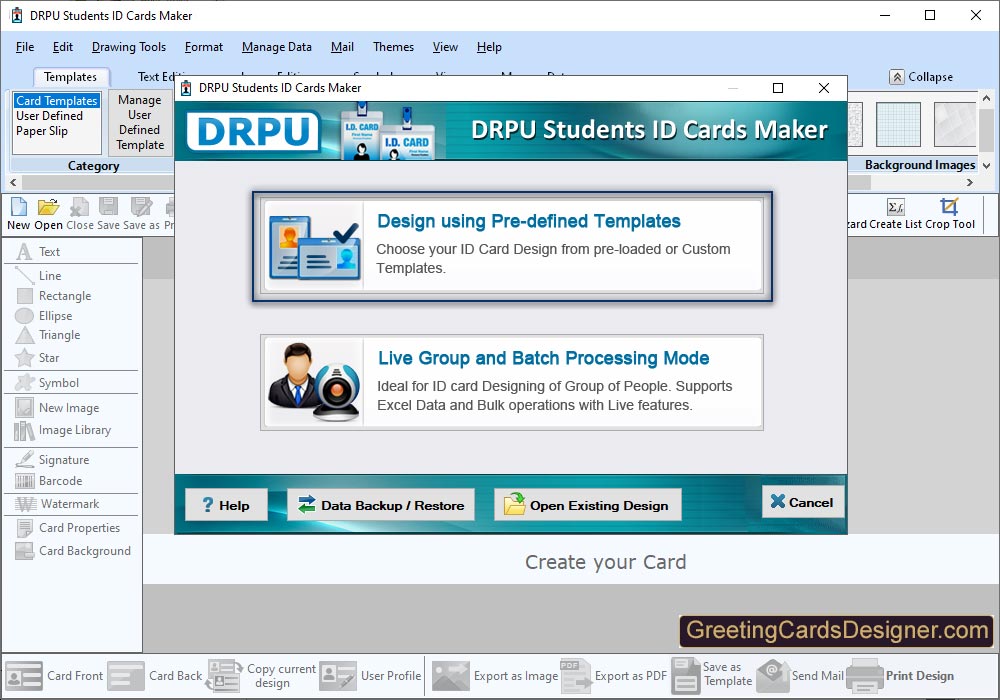Choose Design using Pre-defined Templates

[x=512, y=246]
